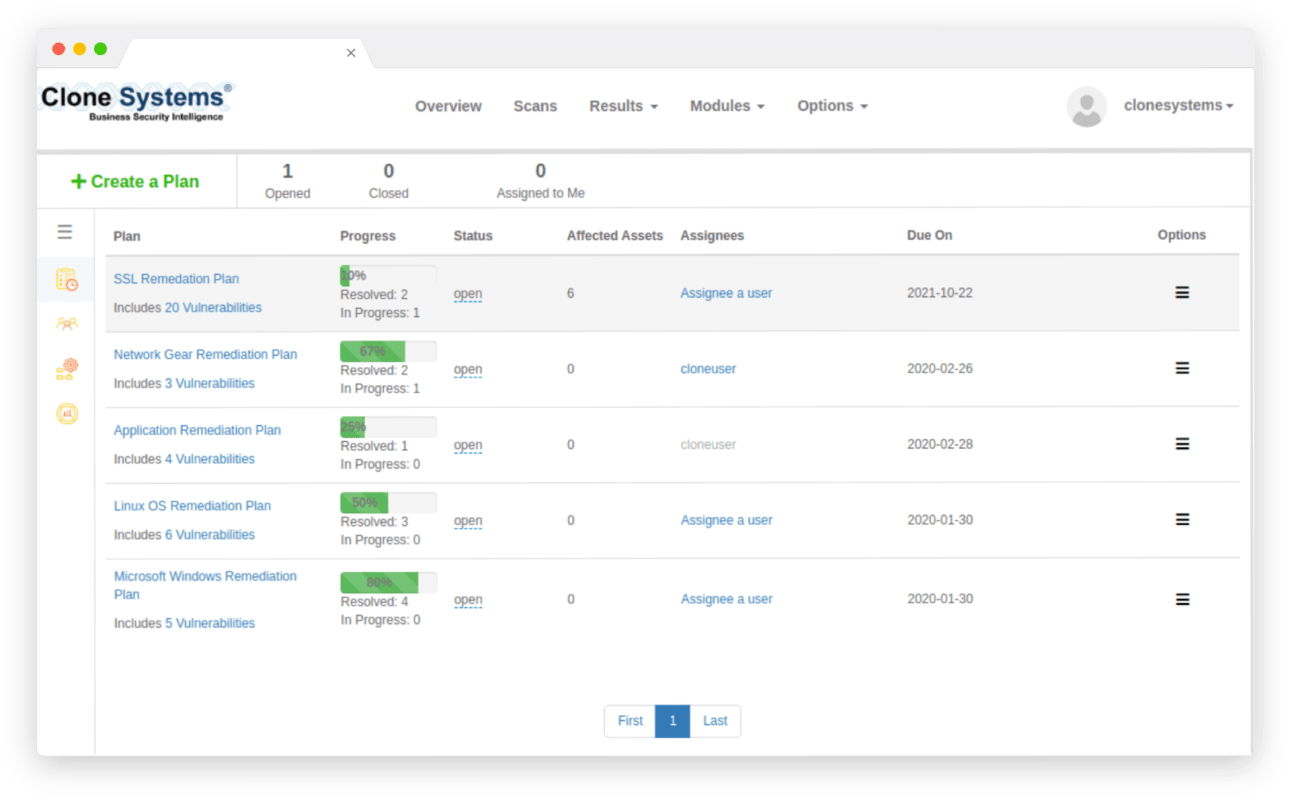Click open status of Network Gear plan
The image size is (1290, 808).
point(468,369)
